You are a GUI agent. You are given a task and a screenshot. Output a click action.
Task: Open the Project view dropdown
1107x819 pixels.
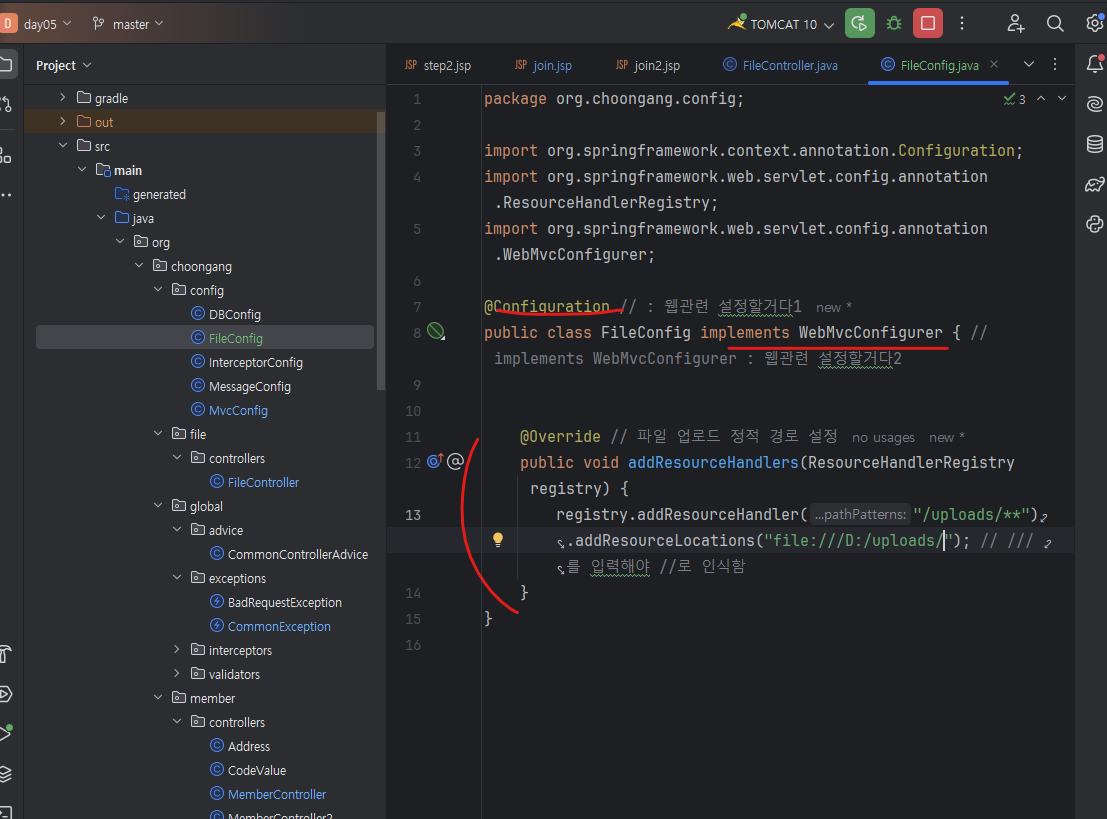tap(64, 65)
